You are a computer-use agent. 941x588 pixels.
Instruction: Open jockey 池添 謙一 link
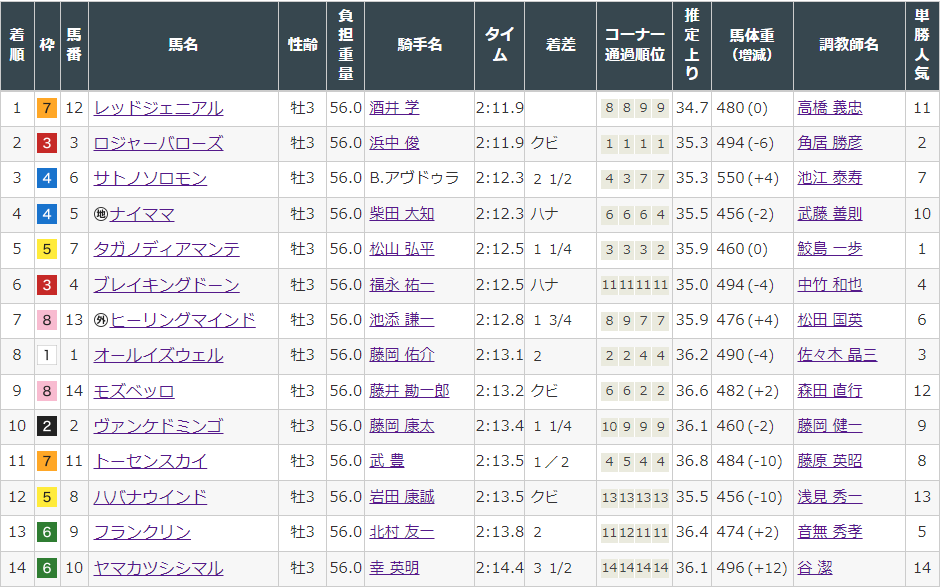(401, 320)
